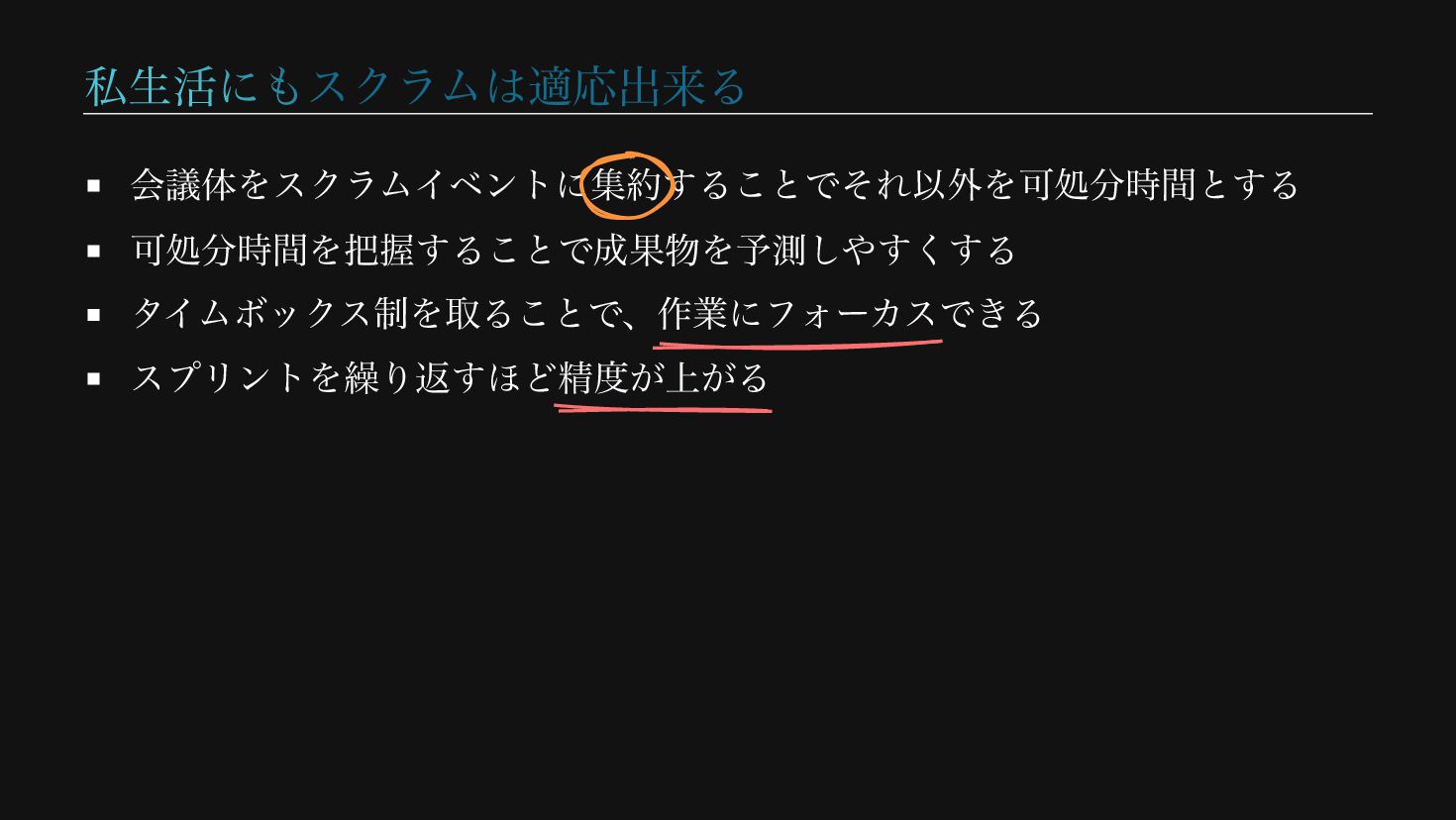
Task: Click the word 成果物 in the second bullet
Action: 646,250
